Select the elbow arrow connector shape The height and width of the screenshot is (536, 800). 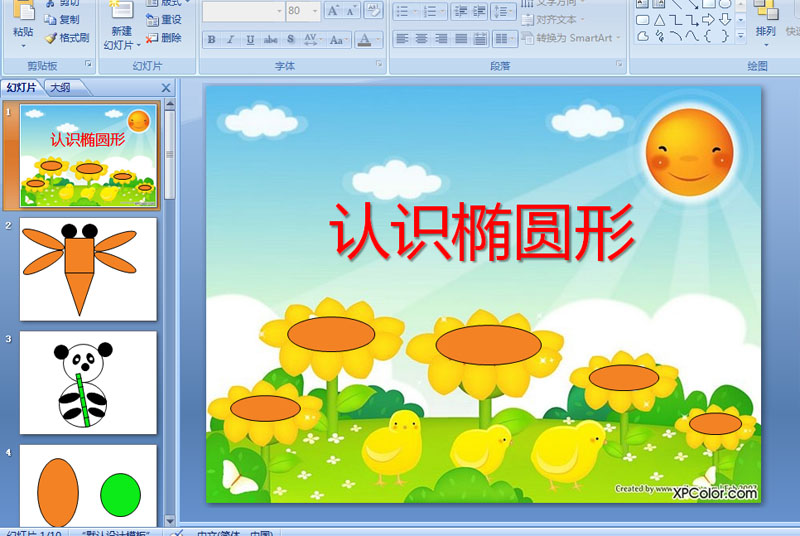692,20
